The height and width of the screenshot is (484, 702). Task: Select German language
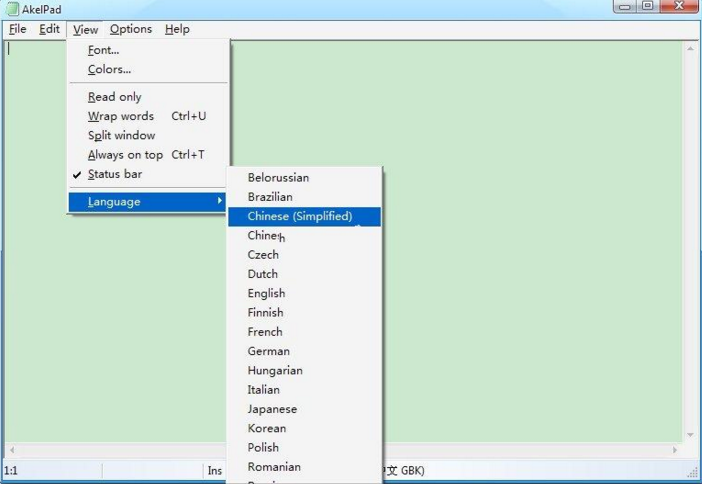(x=304, y=351)
